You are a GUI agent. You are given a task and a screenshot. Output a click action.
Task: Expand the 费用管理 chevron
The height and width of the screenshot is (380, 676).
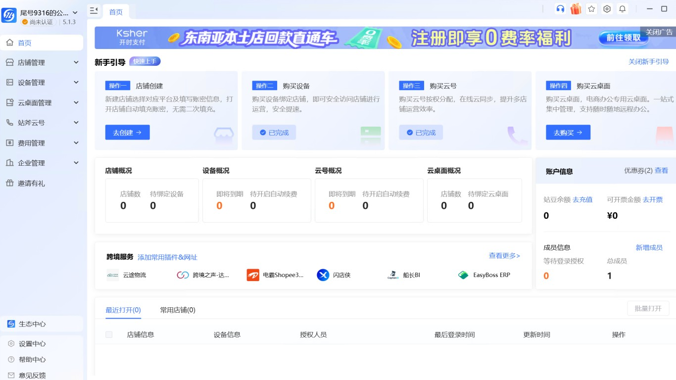tap(76, 143)
